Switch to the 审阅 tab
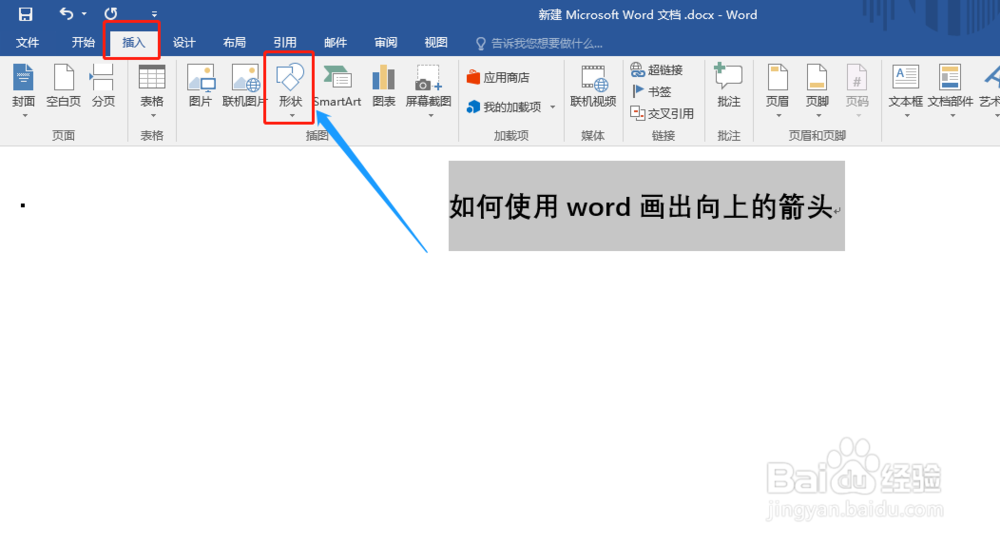This screenshot has height=544, width=1000. coord(385,43)
